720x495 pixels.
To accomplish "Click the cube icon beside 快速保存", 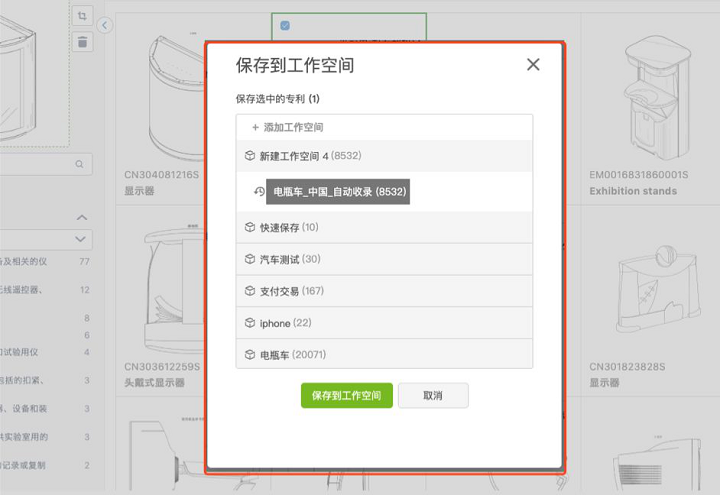I will pyautogui.click(x=250, y=228).
